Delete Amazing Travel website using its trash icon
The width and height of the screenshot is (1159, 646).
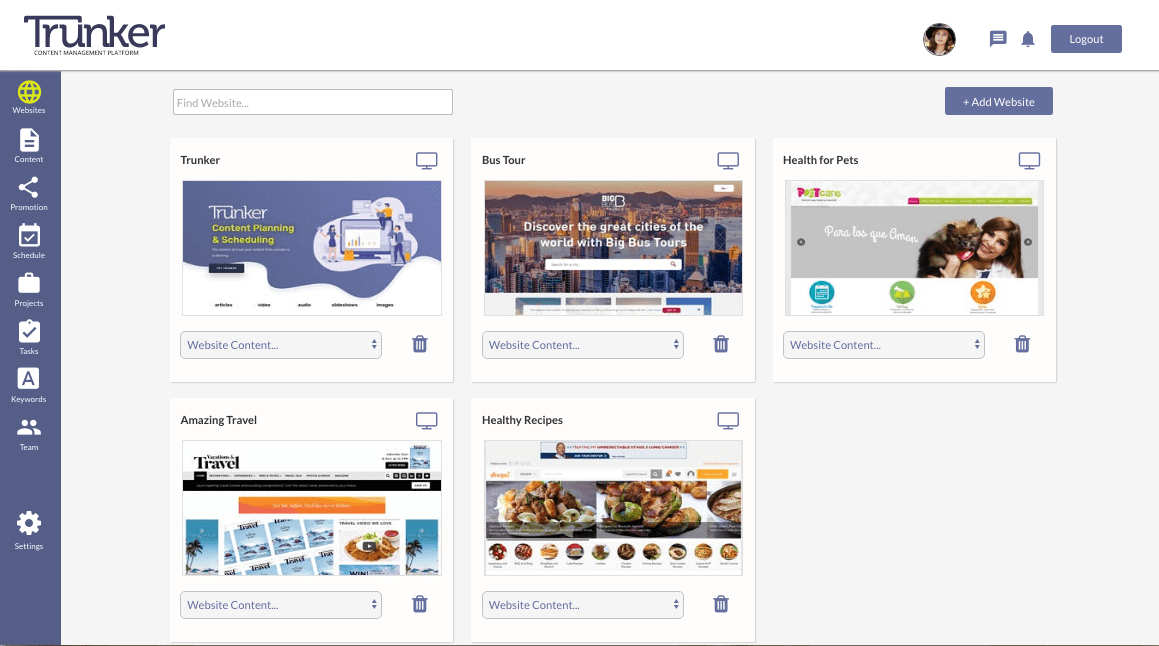pos(420,604)
